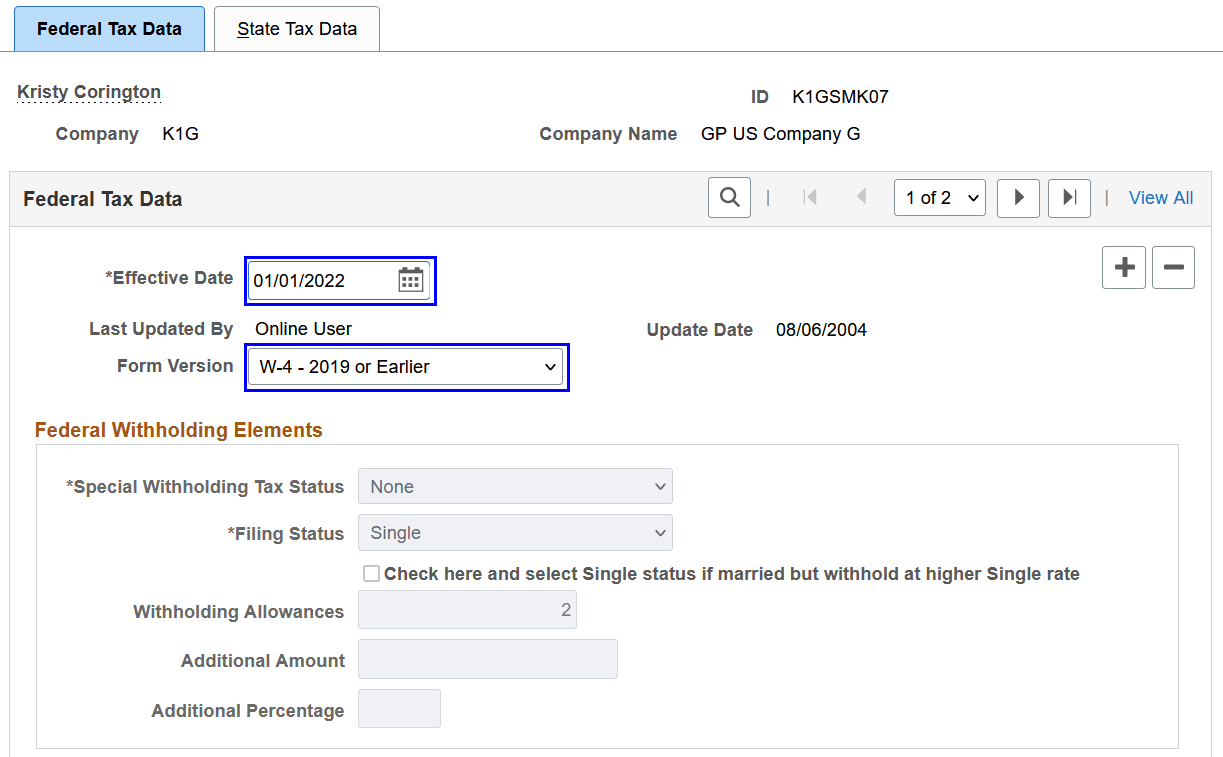Open the Form Version dropdown

406,366
